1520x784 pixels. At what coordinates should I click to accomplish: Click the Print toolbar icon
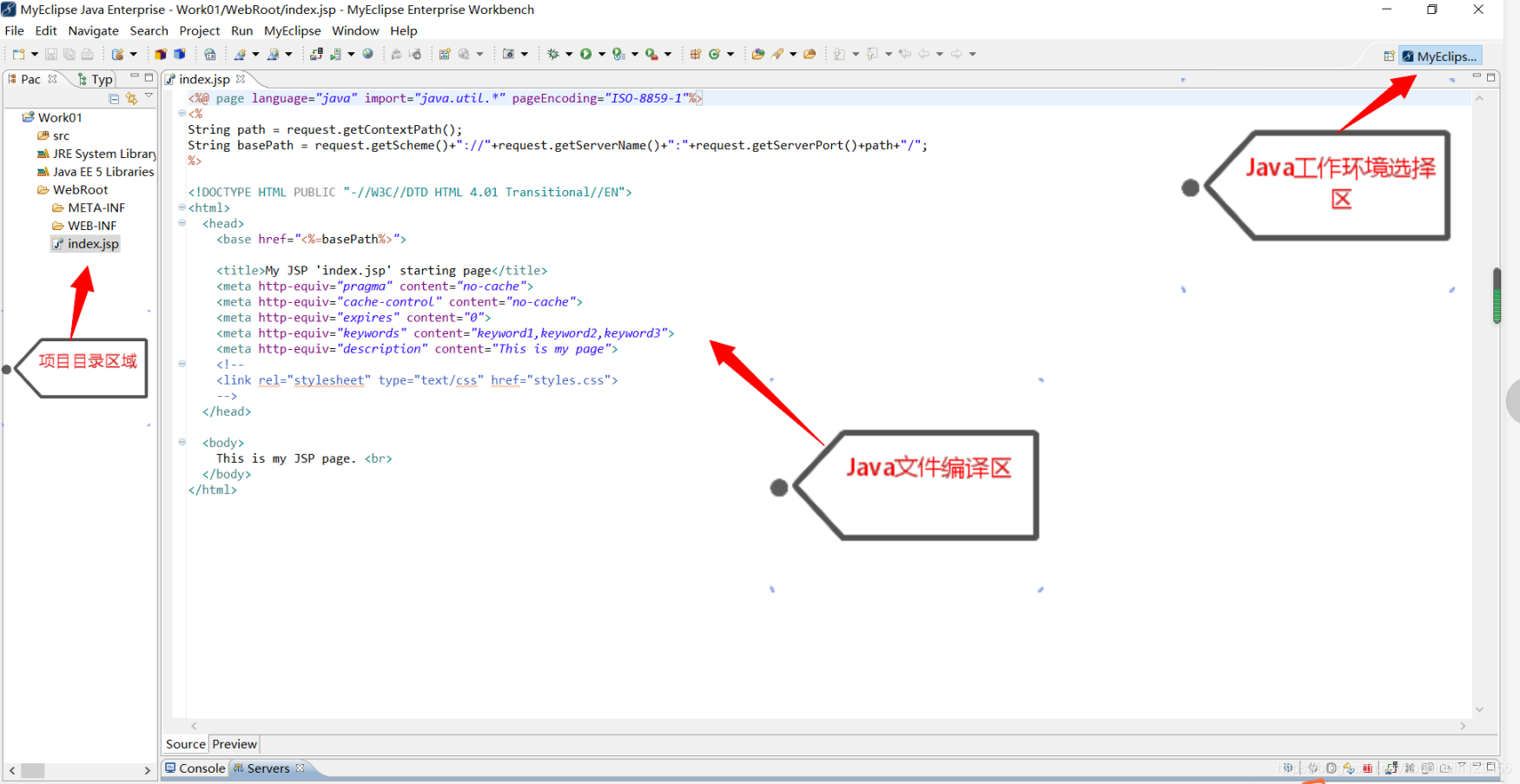tap(87, 54)
